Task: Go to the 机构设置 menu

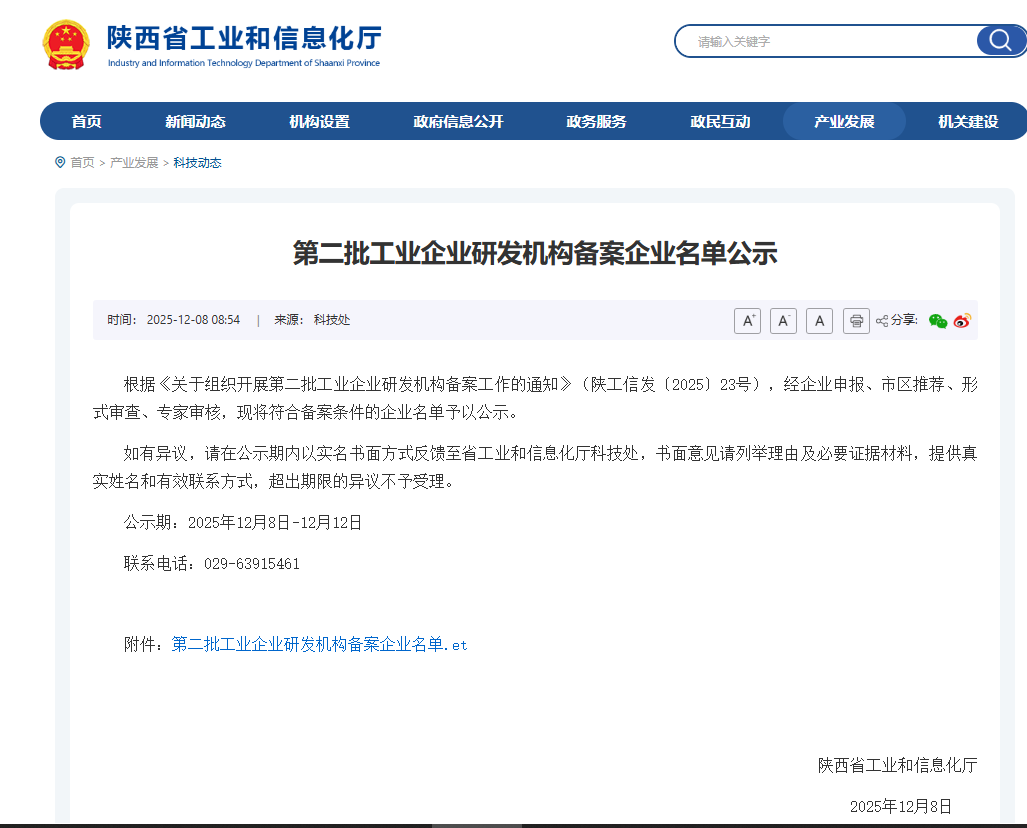Action: click(319, 122)
